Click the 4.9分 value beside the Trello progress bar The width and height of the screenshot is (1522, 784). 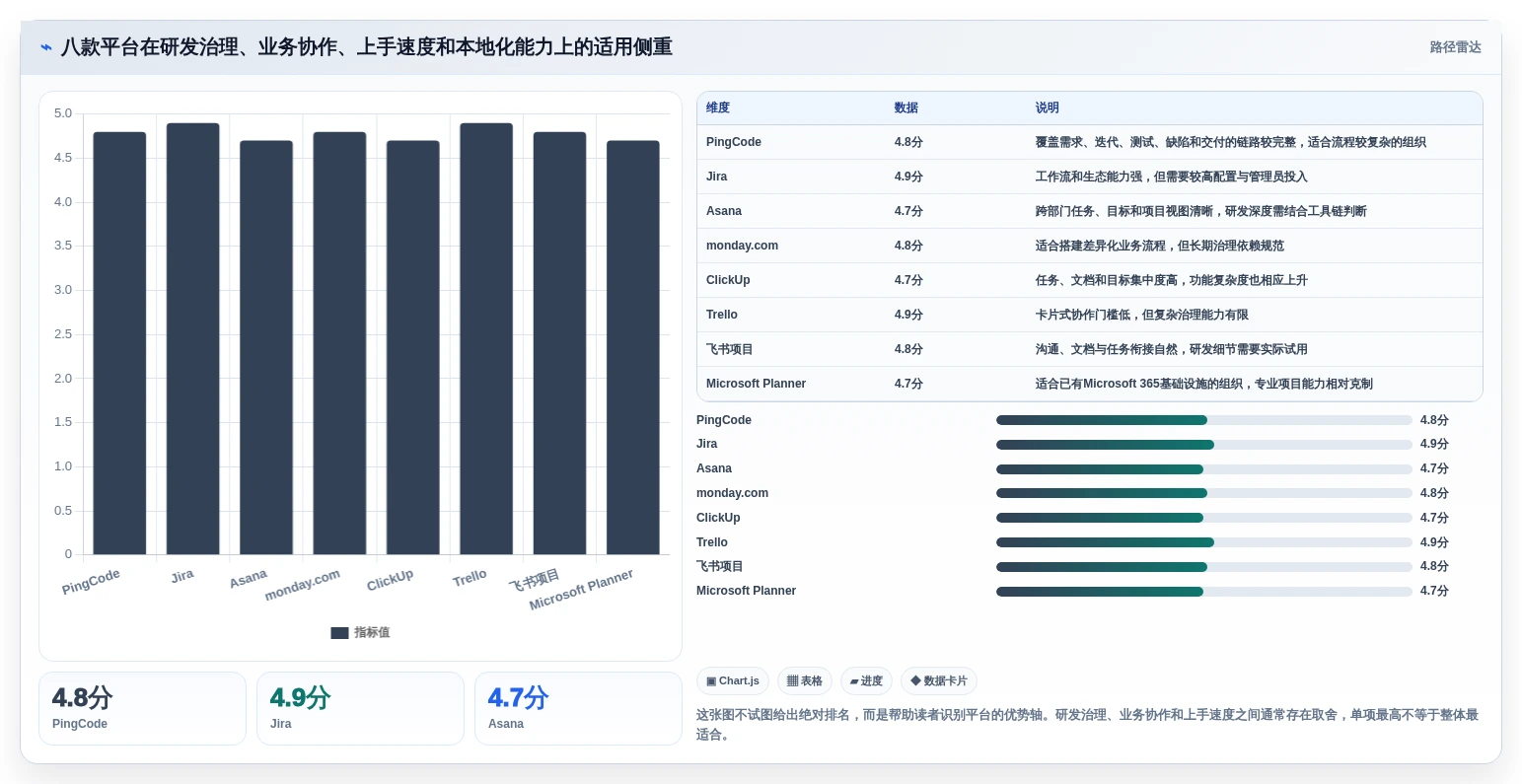pyautogui.click(x=1434, y=542)
